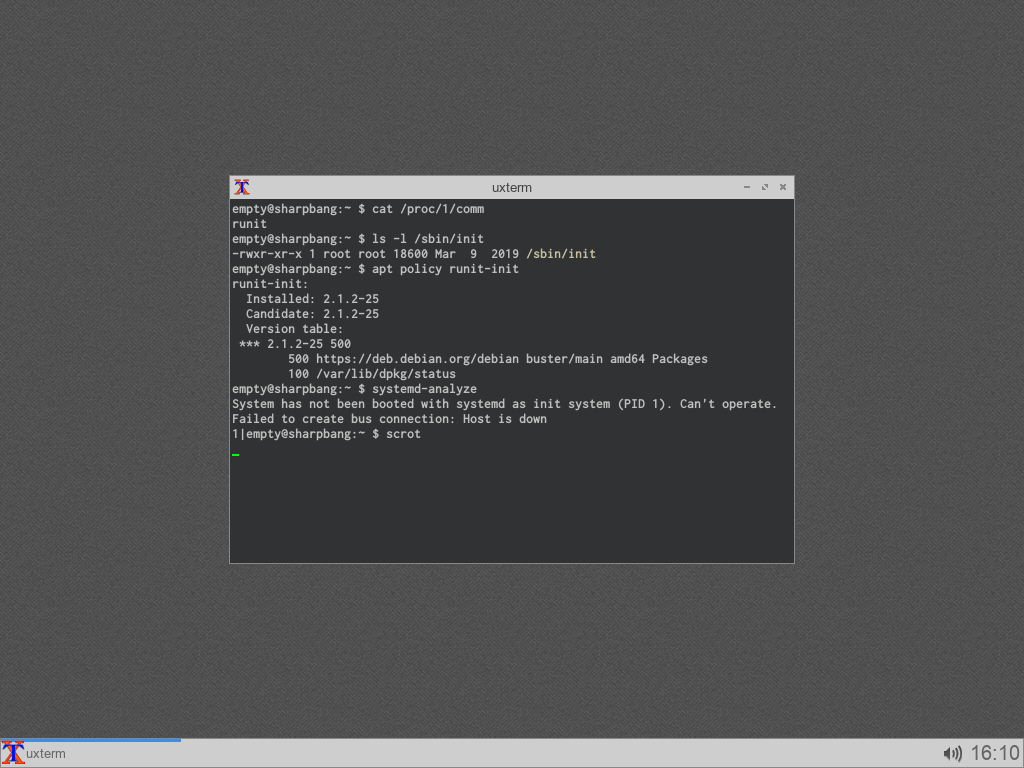Click the "Version table:" line
1024x768 pixels.
(295, 329)
